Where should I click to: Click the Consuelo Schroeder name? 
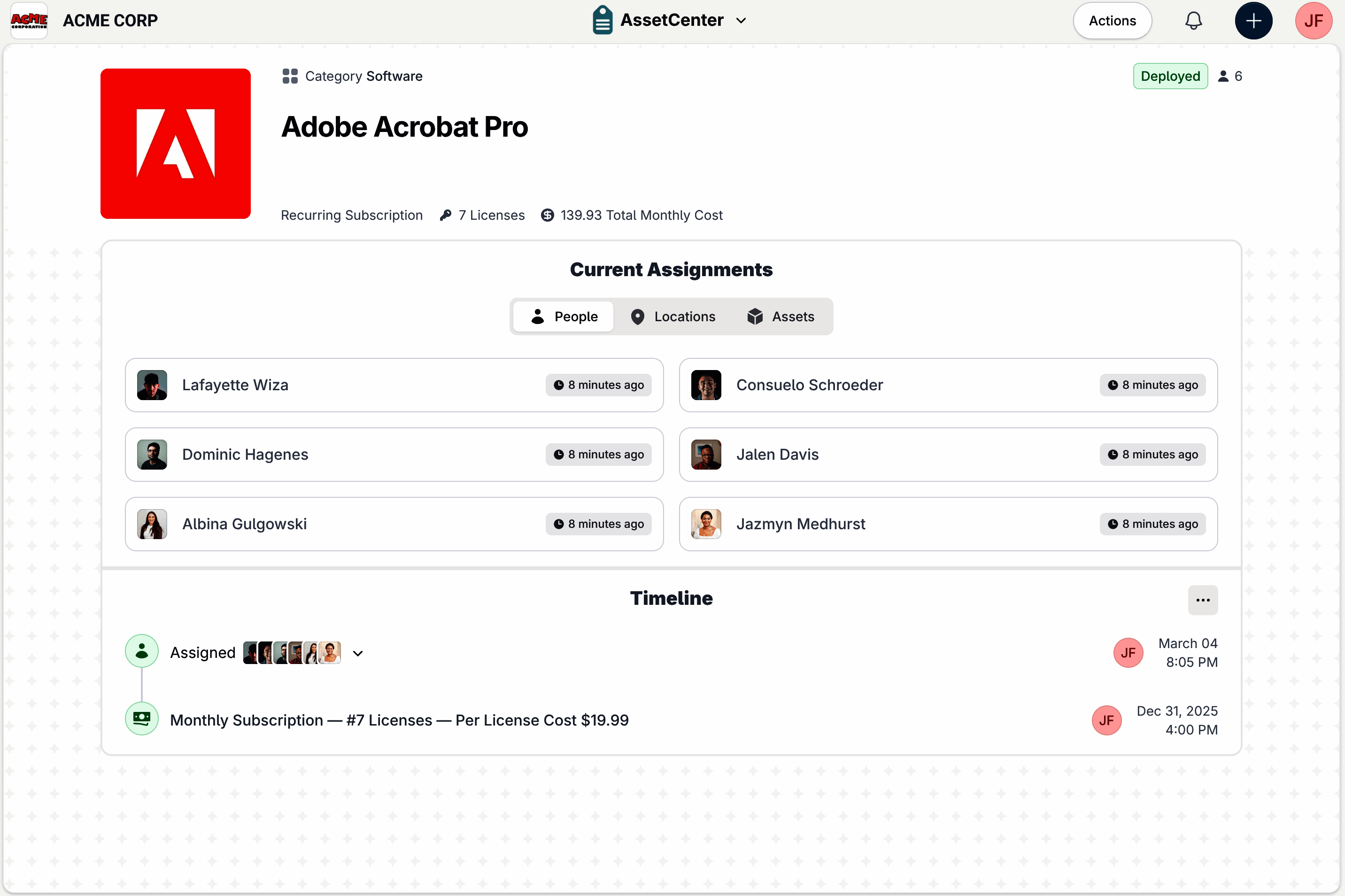810,385
